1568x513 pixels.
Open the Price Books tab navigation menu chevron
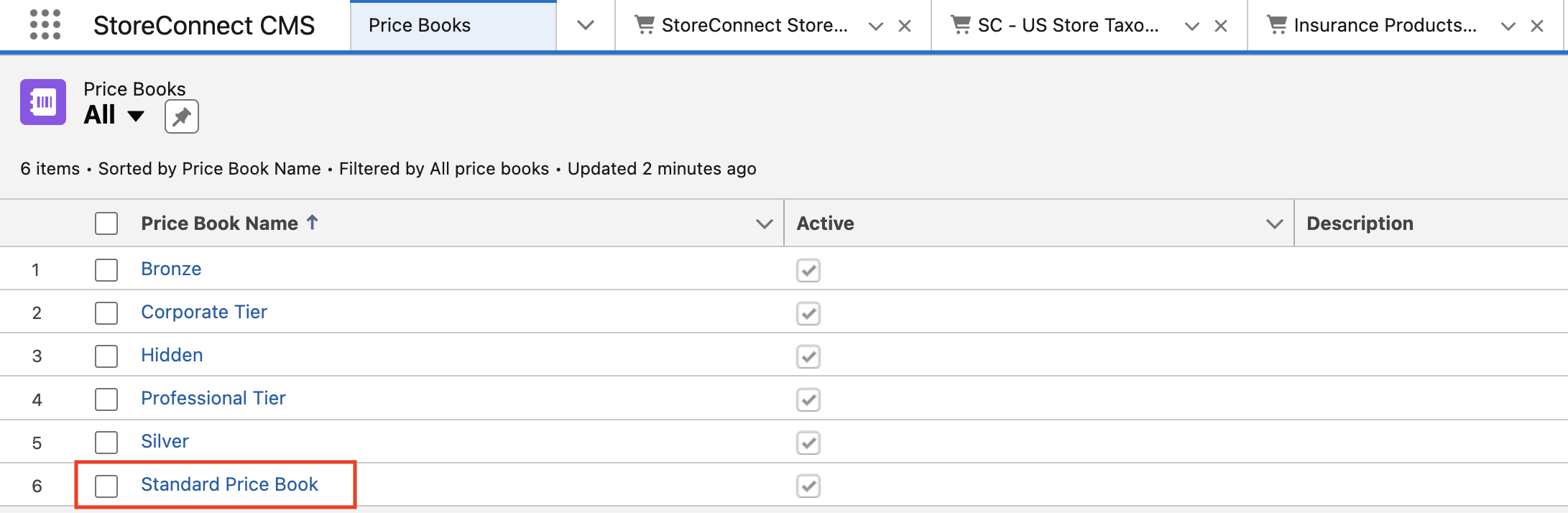pyautogui.click(x=586, y=25)
